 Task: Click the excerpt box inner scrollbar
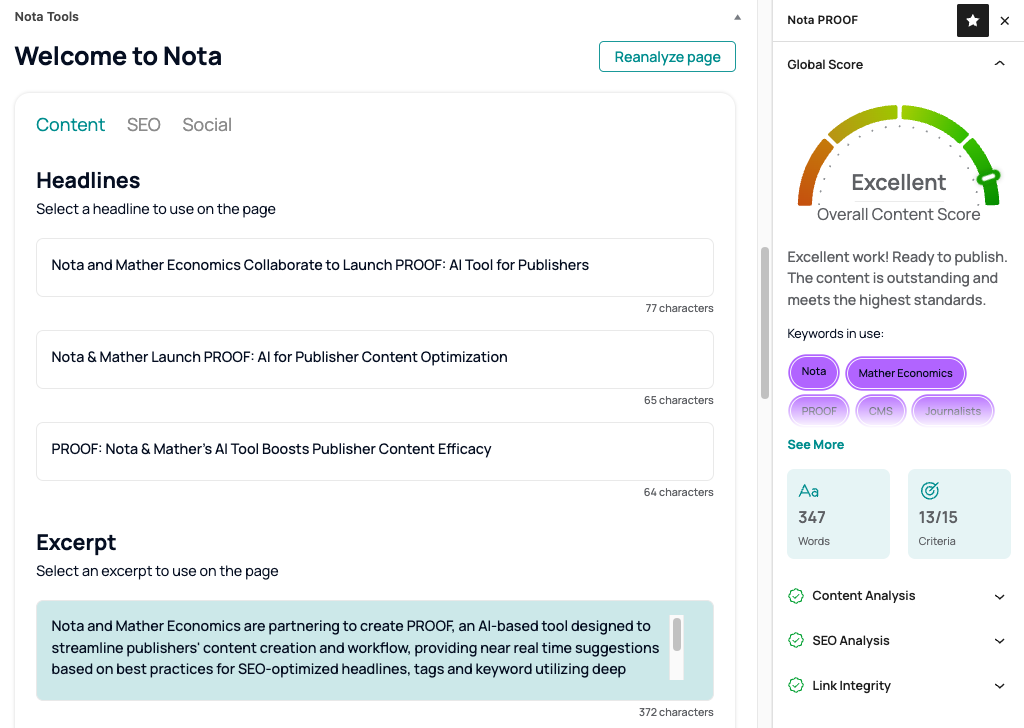pos(677,635)
